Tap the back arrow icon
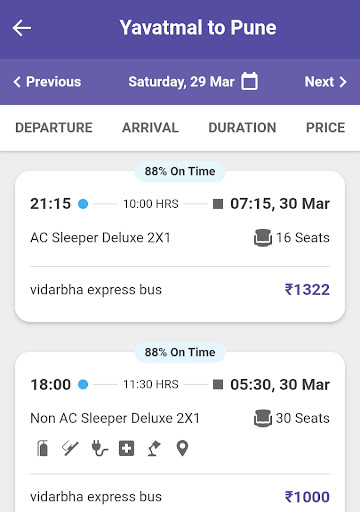This screenshot has height=512, width=360. (x=22, y=28)
